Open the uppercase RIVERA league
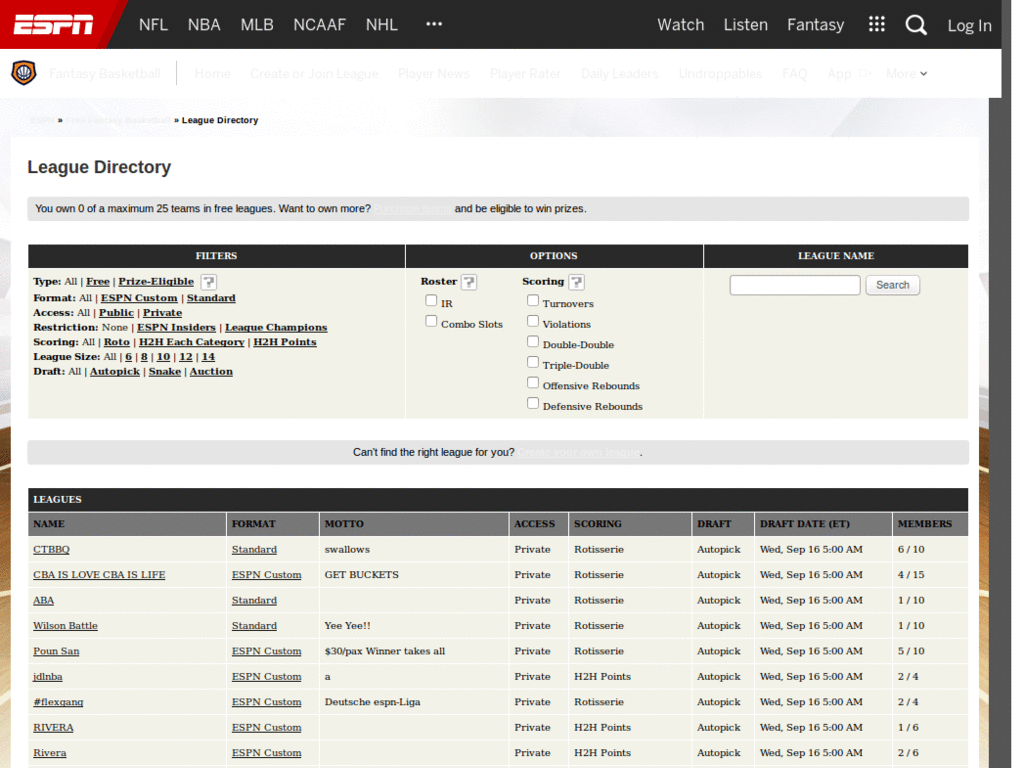The image size is (1024, 768). (54, 728)
